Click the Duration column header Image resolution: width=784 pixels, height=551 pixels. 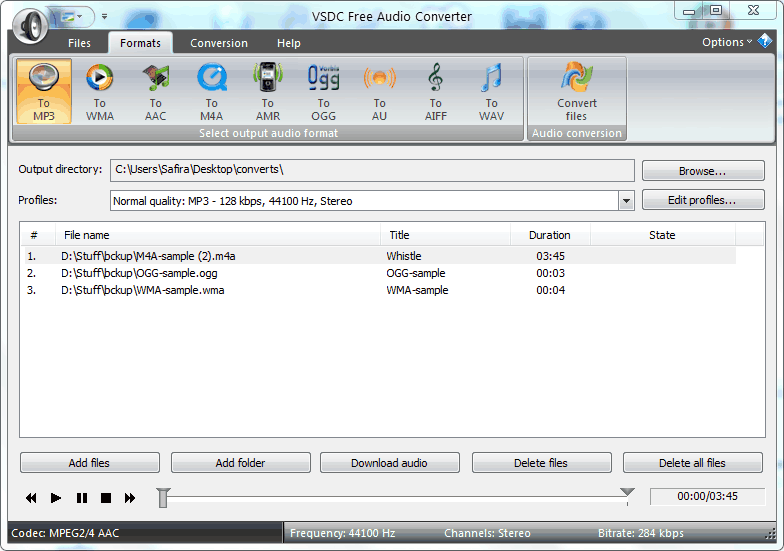(550, 235)
